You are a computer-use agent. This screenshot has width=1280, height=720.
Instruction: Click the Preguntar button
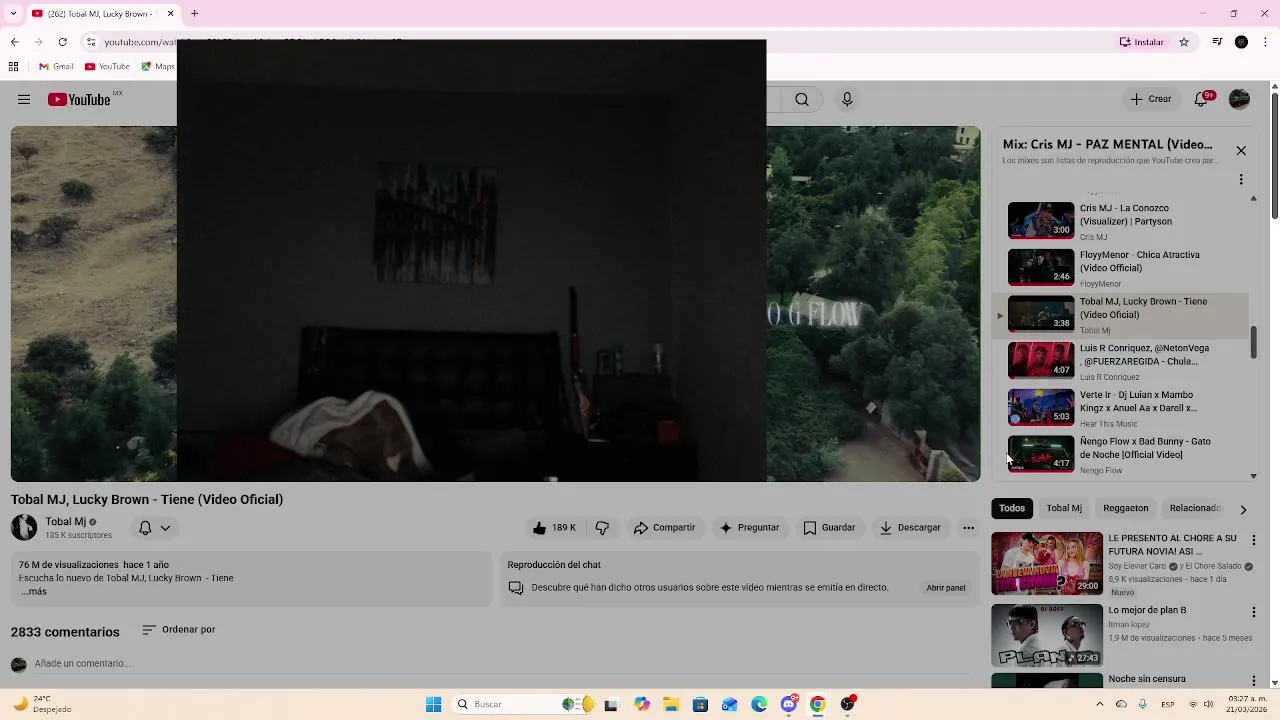pos(749,528)
